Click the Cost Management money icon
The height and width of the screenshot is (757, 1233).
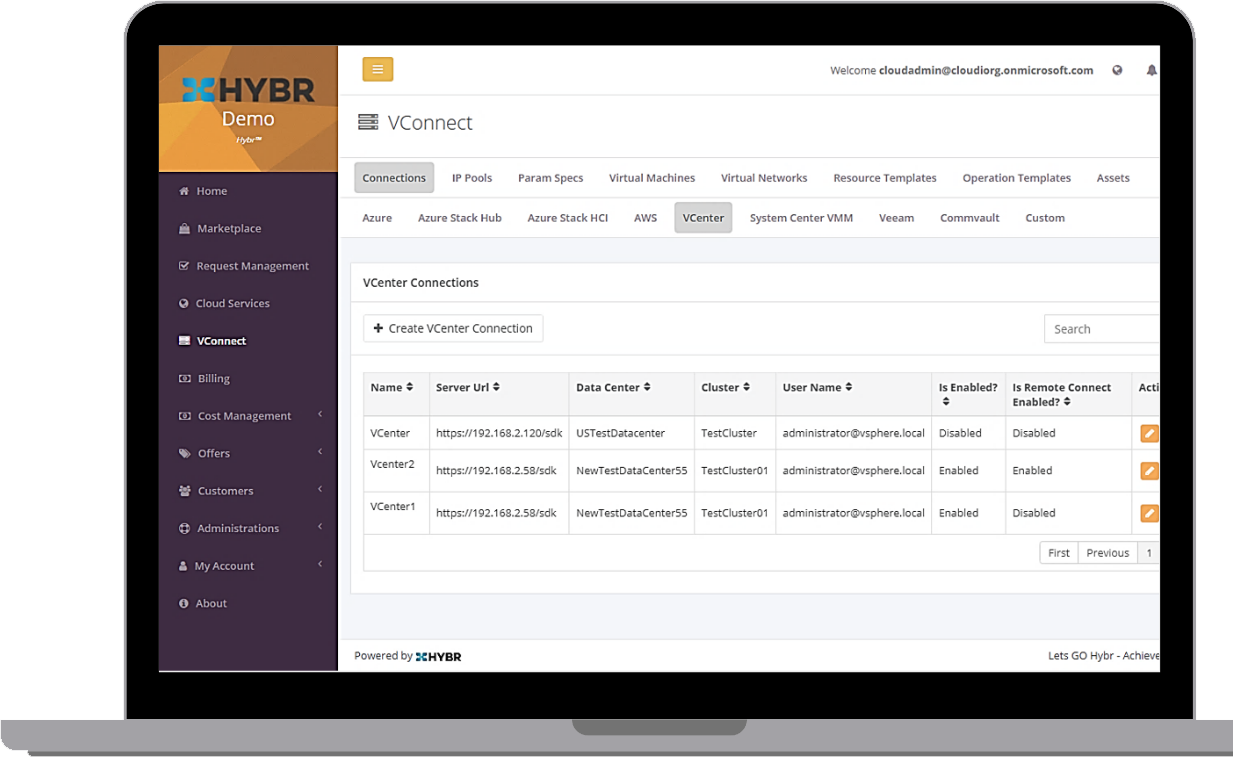[x=184, y=416]
